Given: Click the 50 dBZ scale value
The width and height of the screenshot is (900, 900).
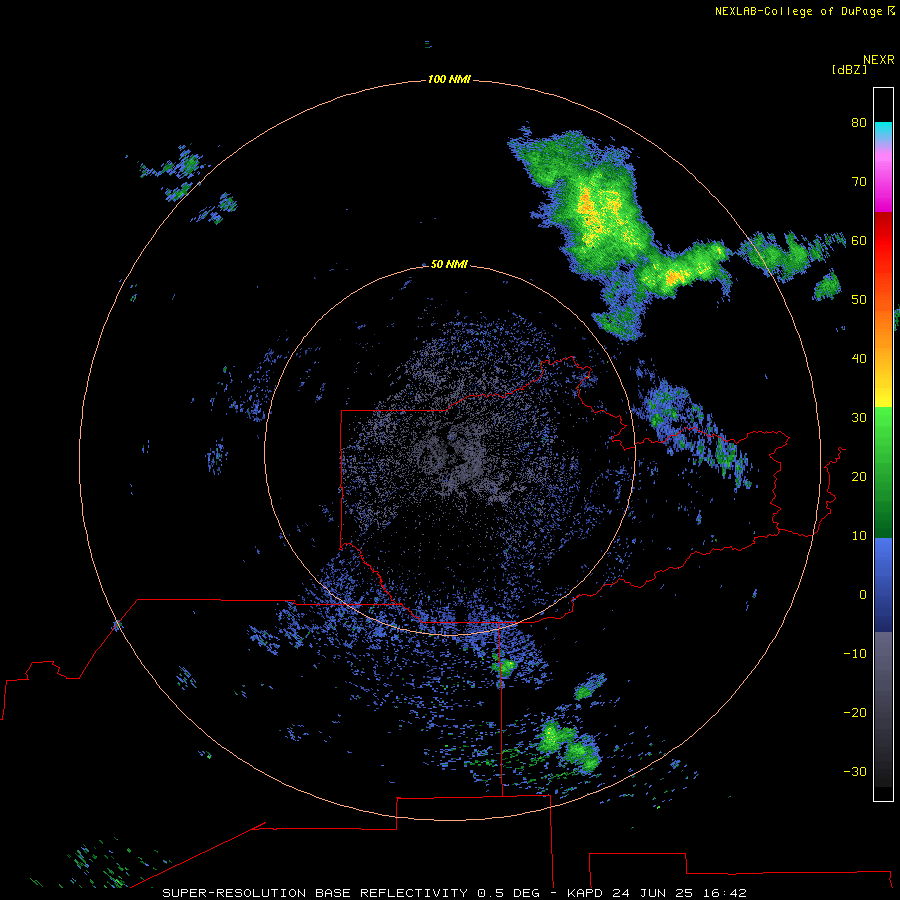Looking at the screenshot, I should (859, 300).
